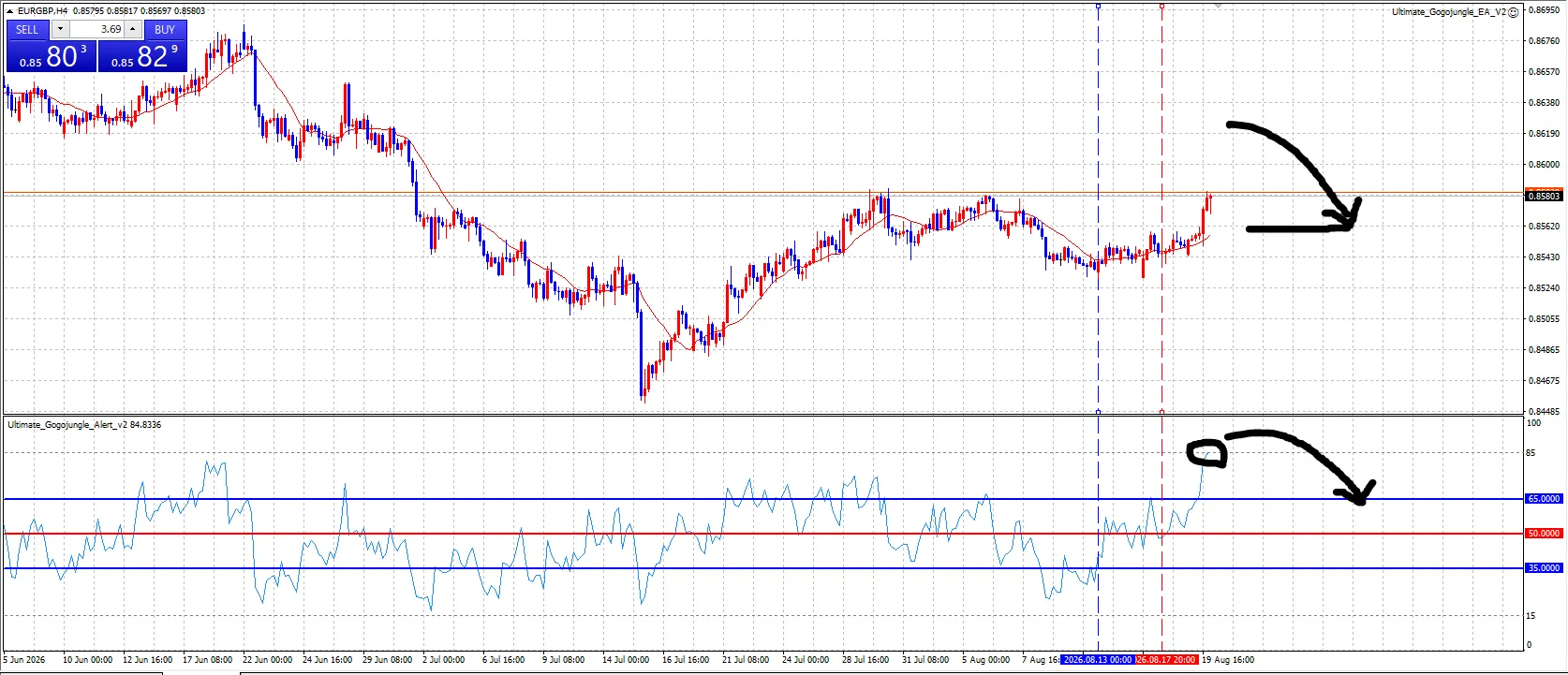Screen dimensions: 1568x675
Task: Decrease the trade volume with down arrow
Action: pyautogui.click(x=60, y=29)
